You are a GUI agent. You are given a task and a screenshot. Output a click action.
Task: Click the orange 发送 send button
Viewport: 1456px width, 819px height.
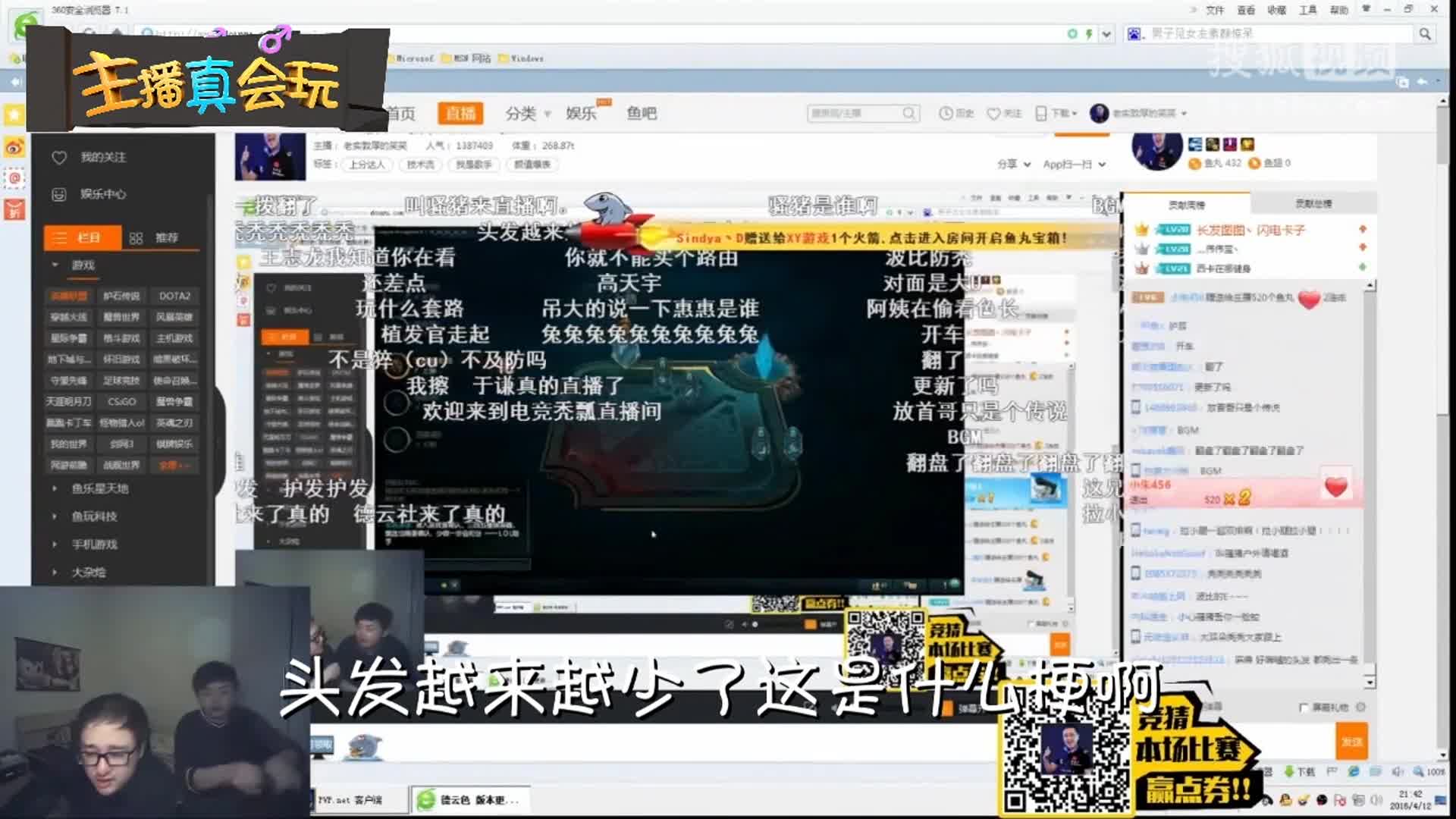tap(1351, 742)
